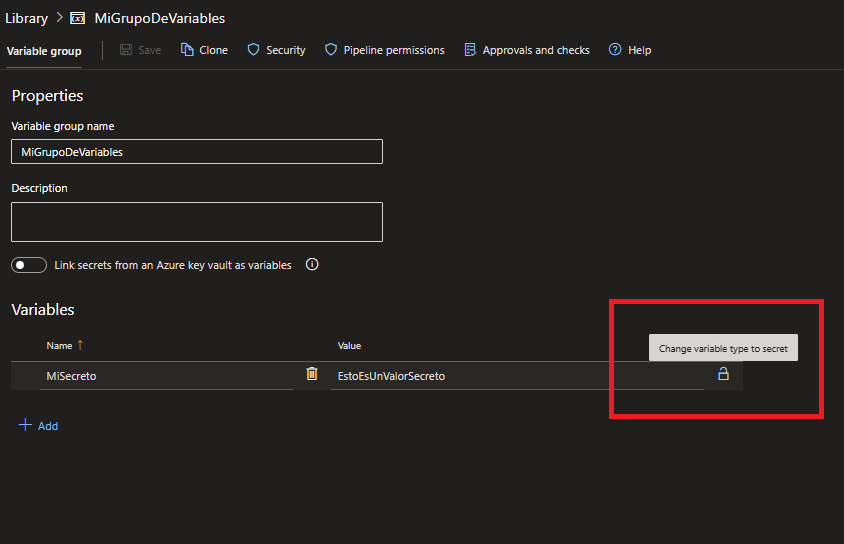
Task: Click the Clone toolbar button
Action: pos(204,50)
